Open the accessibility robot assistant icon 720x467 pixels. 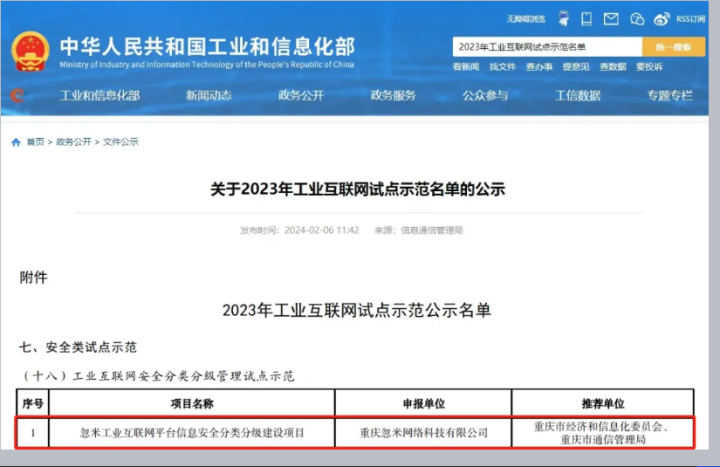[x=563, y=18]
